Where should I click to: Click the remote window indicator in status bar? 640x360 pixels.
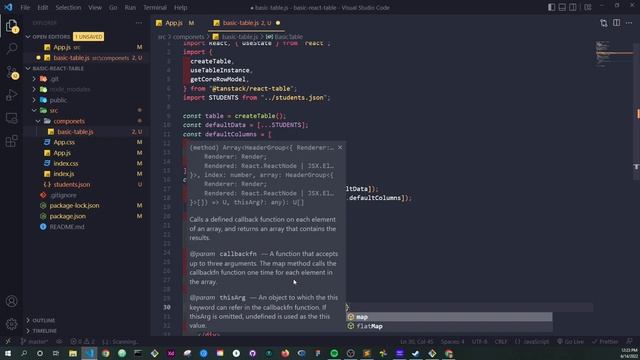(8, 341)
